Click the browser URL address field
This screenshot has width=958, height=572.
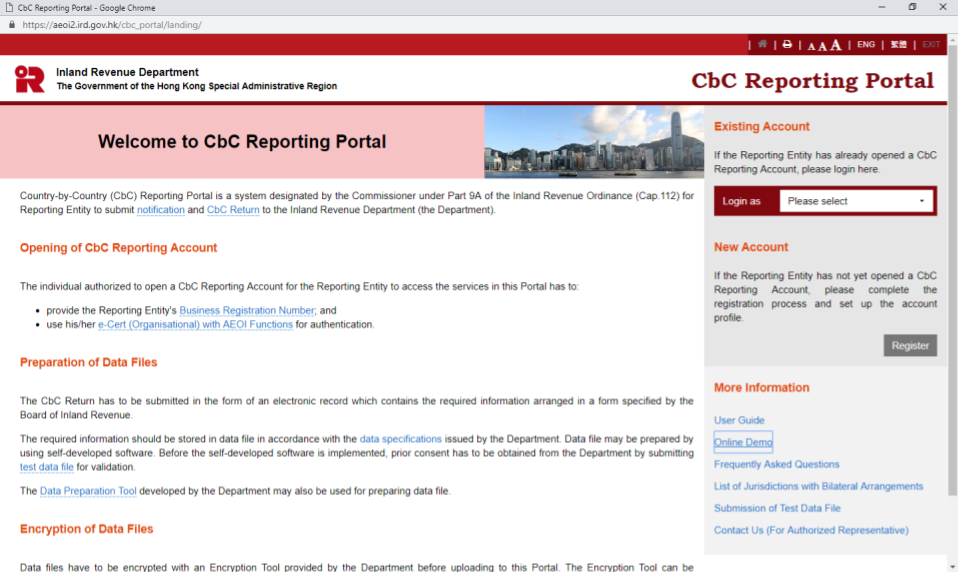pyautogui.click(x=112, y=24)
